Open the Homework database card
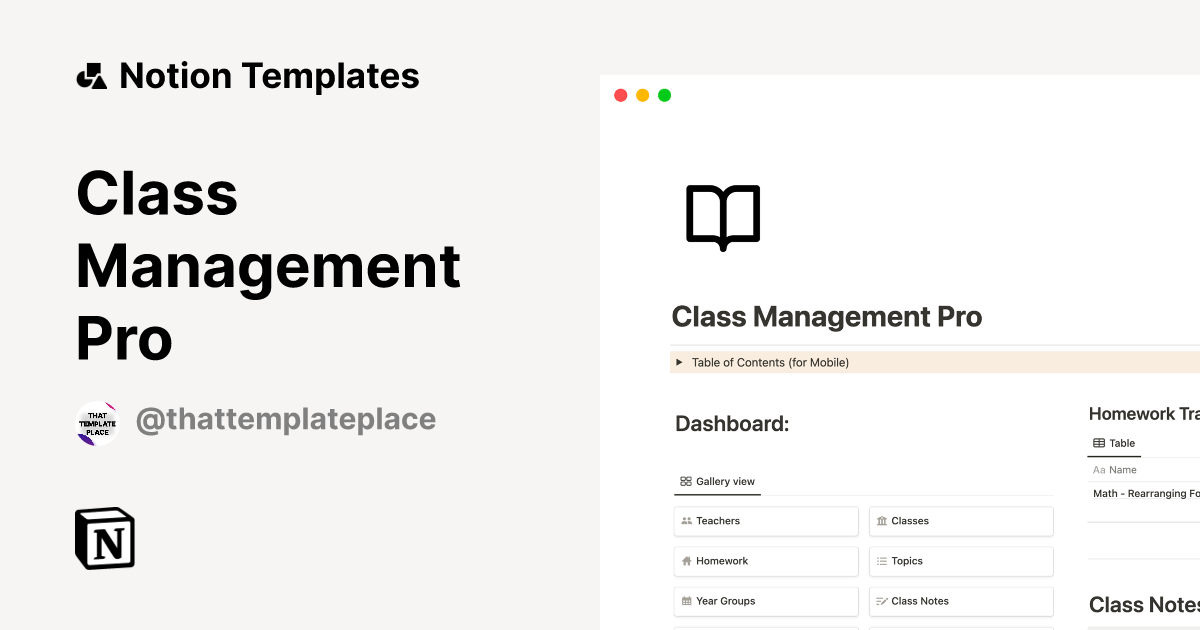Image resolution: width=1200 pixels, height=630 pixels. click(x=765, y=561)
